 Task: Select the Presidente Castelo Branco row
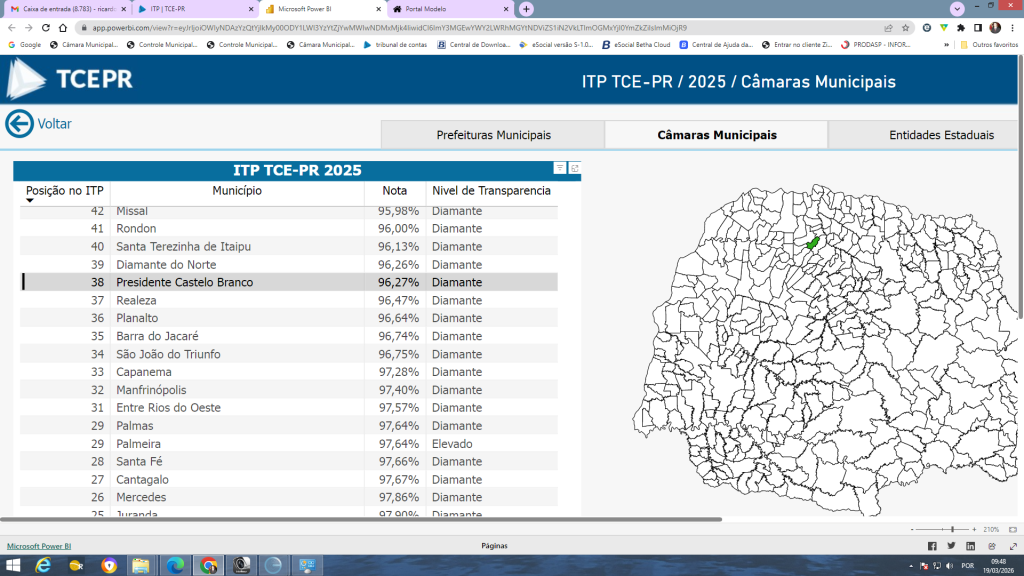pos(185,283)
